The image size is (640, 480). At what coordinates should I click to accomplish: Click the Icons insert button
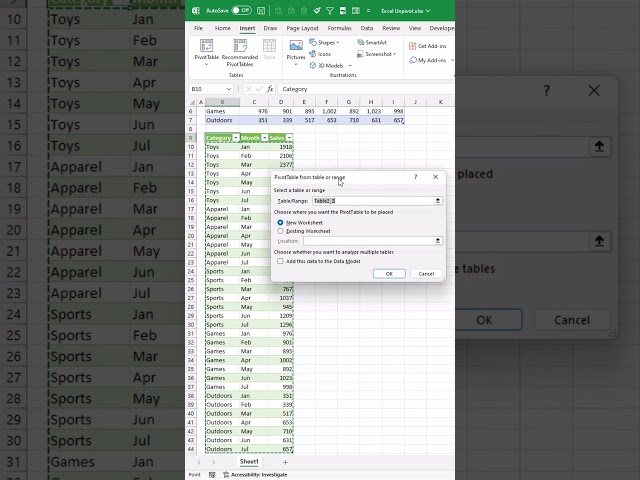pos(320,54)
